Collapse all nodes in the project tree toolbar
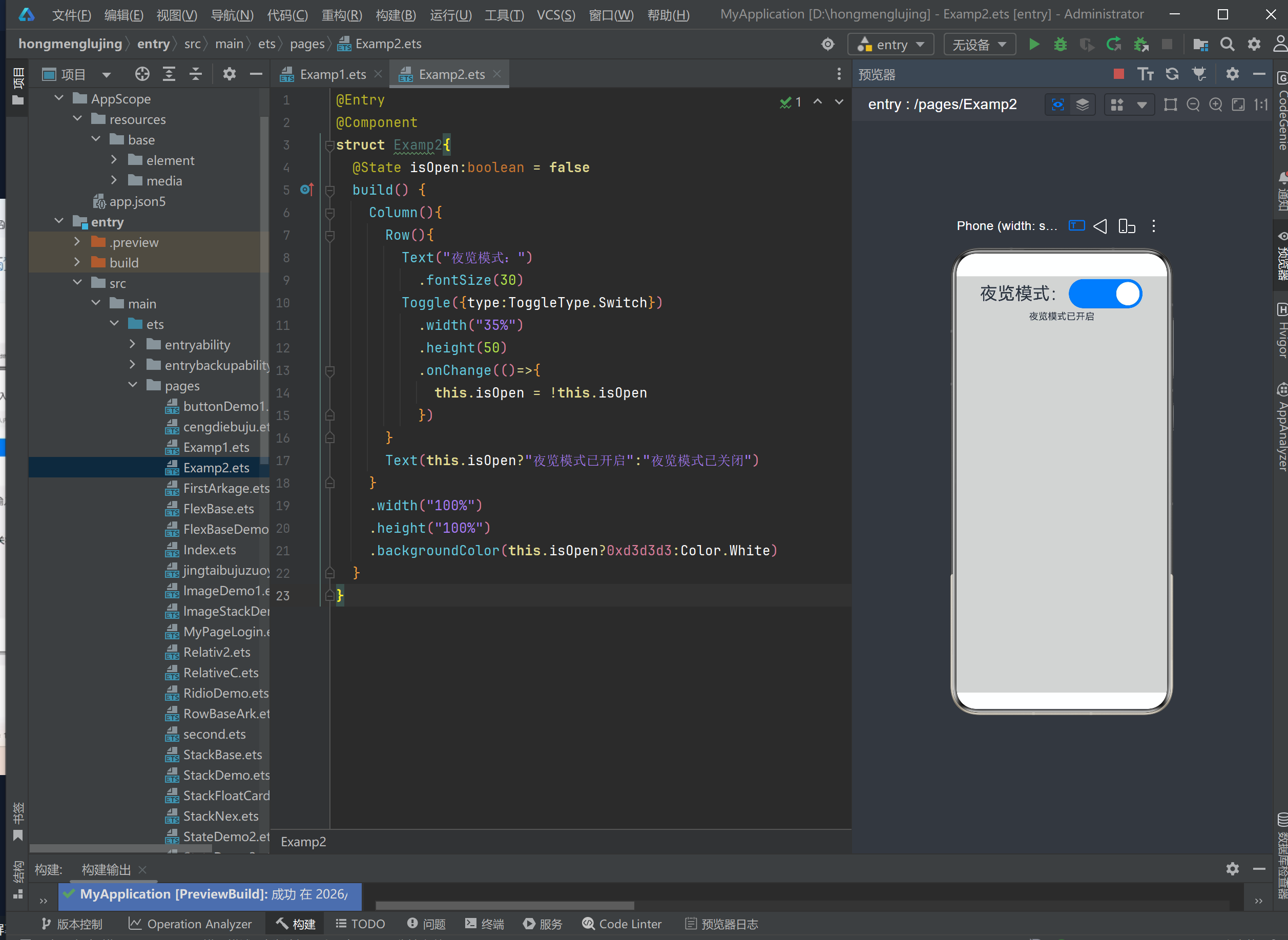The width and height of the screenshot is (1288, 940). pos(196,74)
